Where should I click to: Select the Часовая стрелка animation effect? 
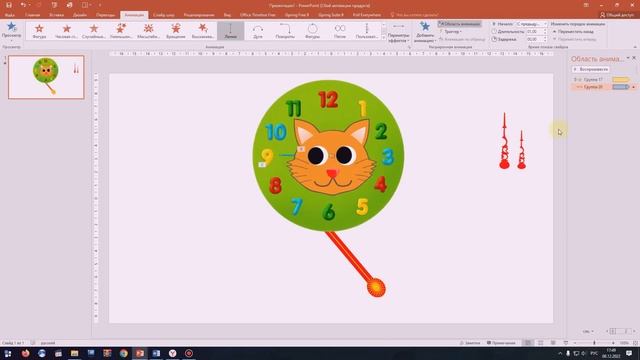pyautogui.click(x=67, y=31)
